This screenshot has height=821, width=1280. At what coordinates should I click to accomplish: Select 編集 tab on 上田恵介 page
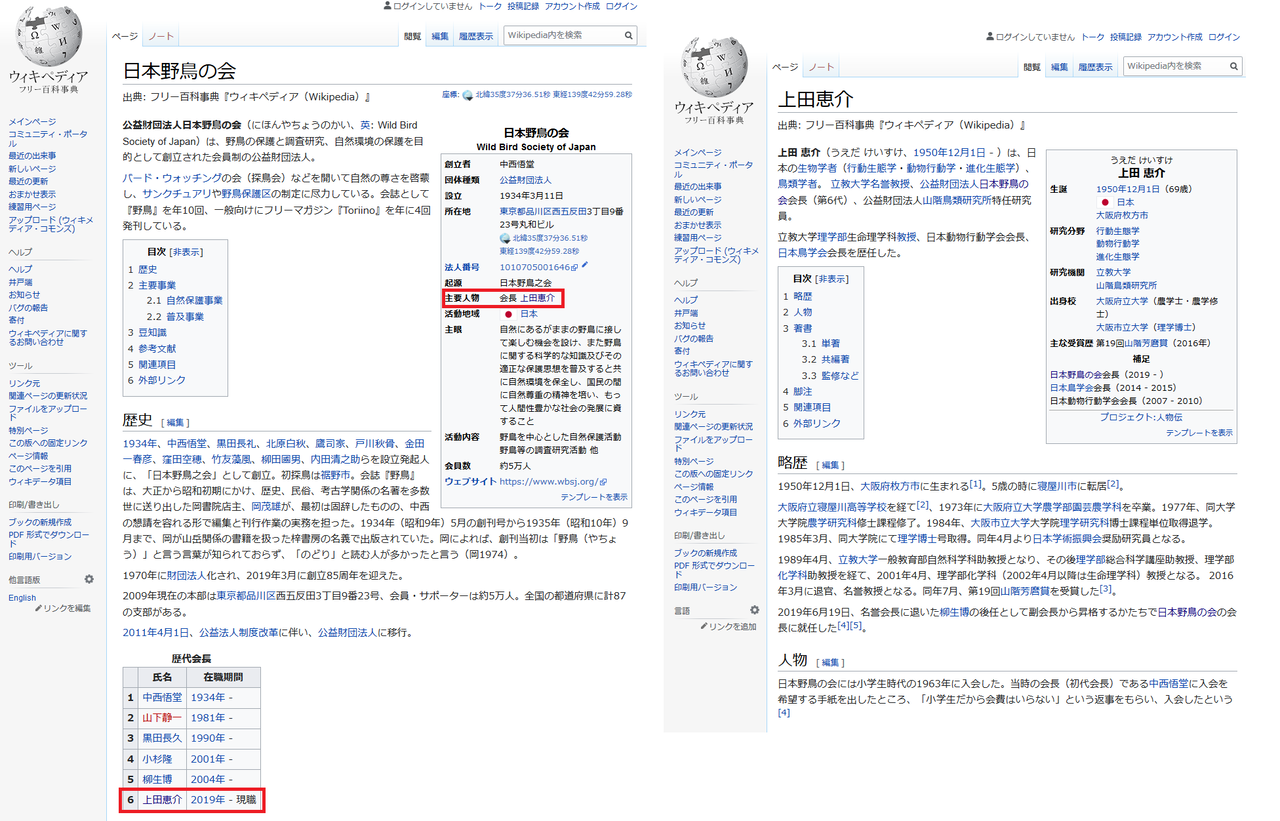coord(1059,67)
